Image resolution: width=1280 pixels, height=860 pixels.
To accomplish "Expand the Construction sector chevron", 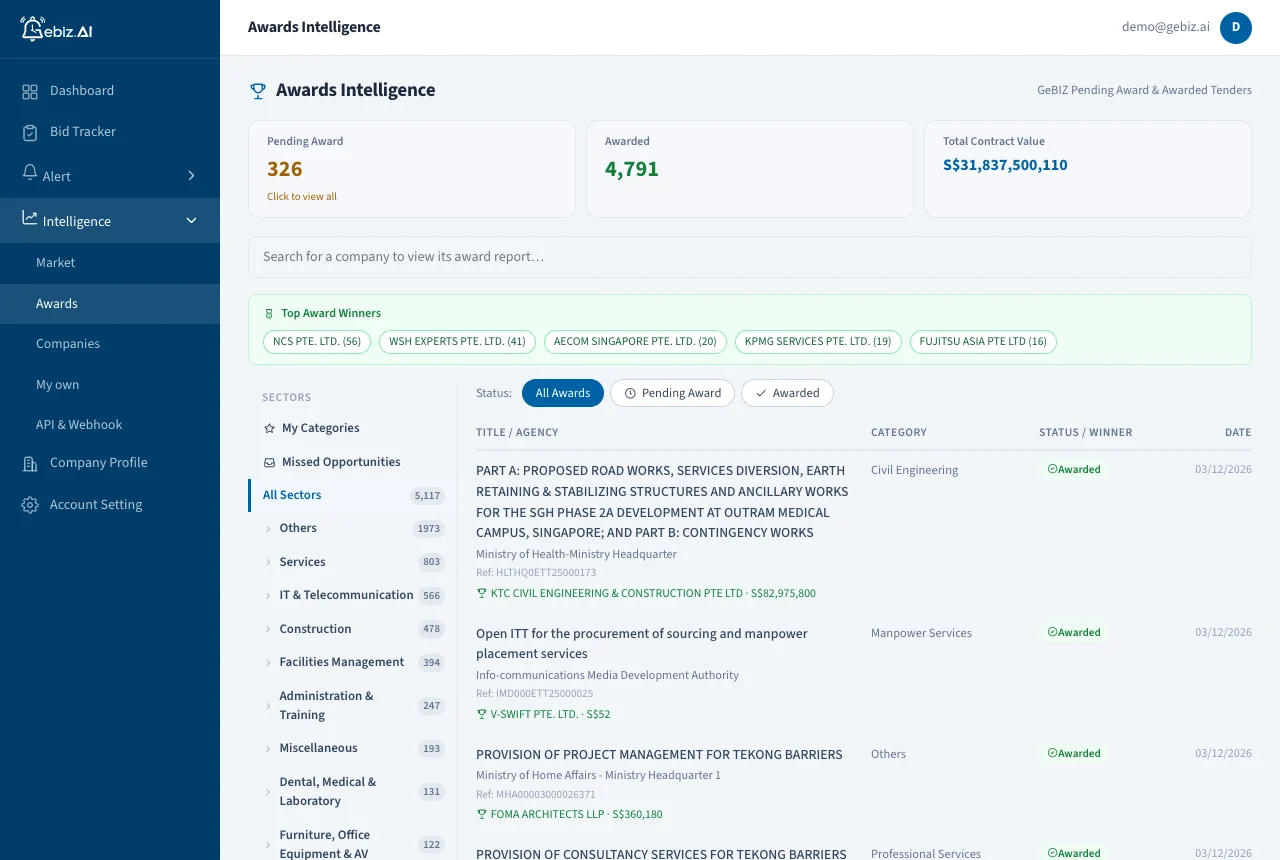I will [x=268, y=629].
